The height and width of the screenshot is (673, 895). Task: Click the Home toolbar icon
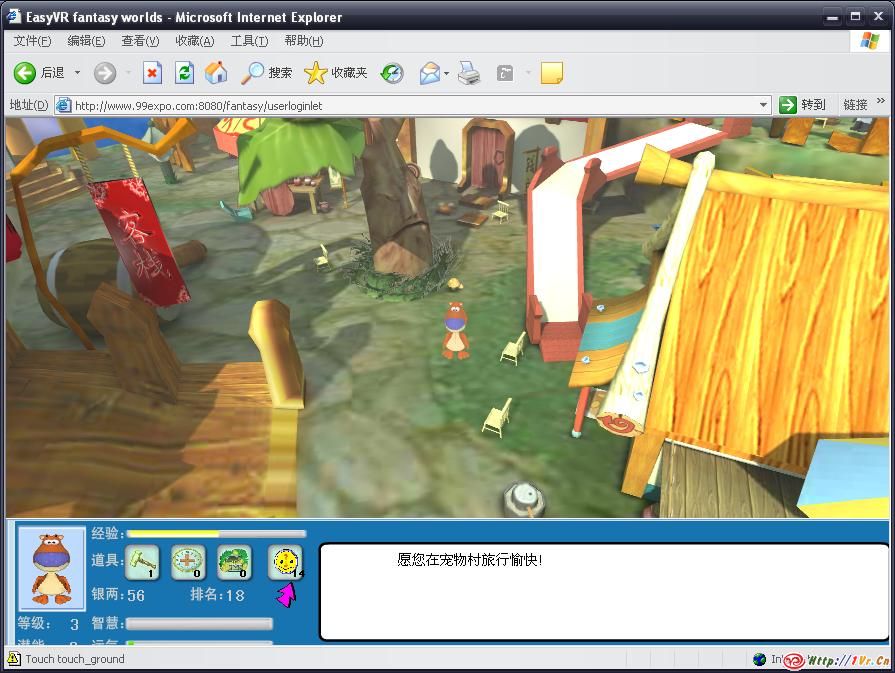[x=215, y=73]
